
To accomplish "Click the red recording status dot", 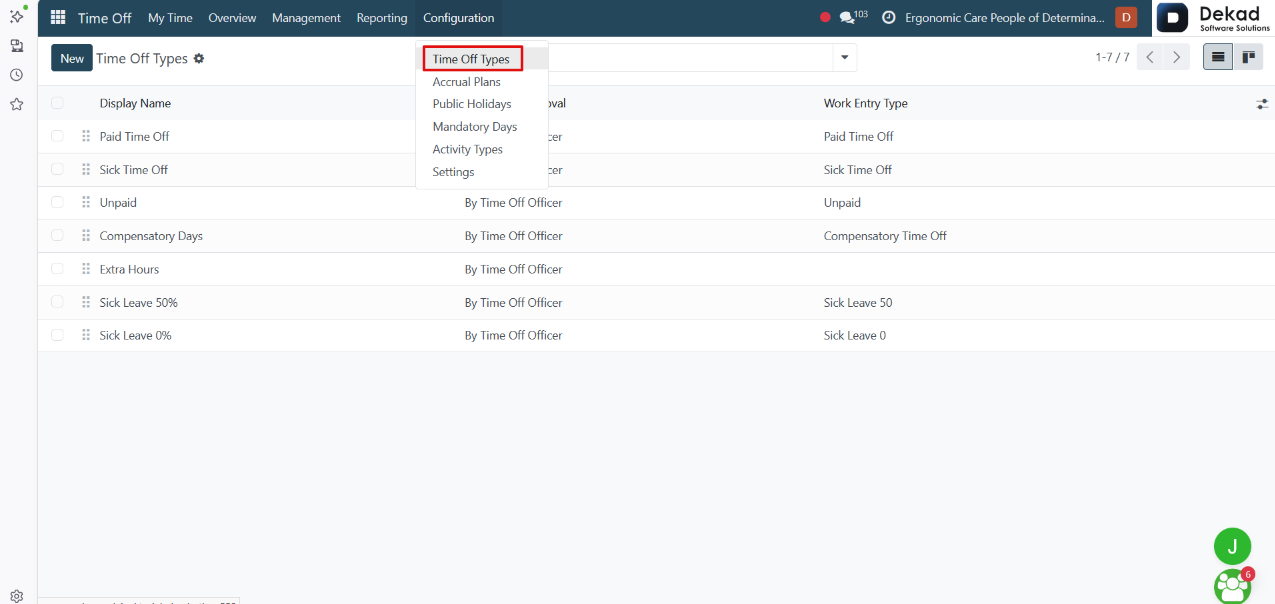I will (825, 17).
